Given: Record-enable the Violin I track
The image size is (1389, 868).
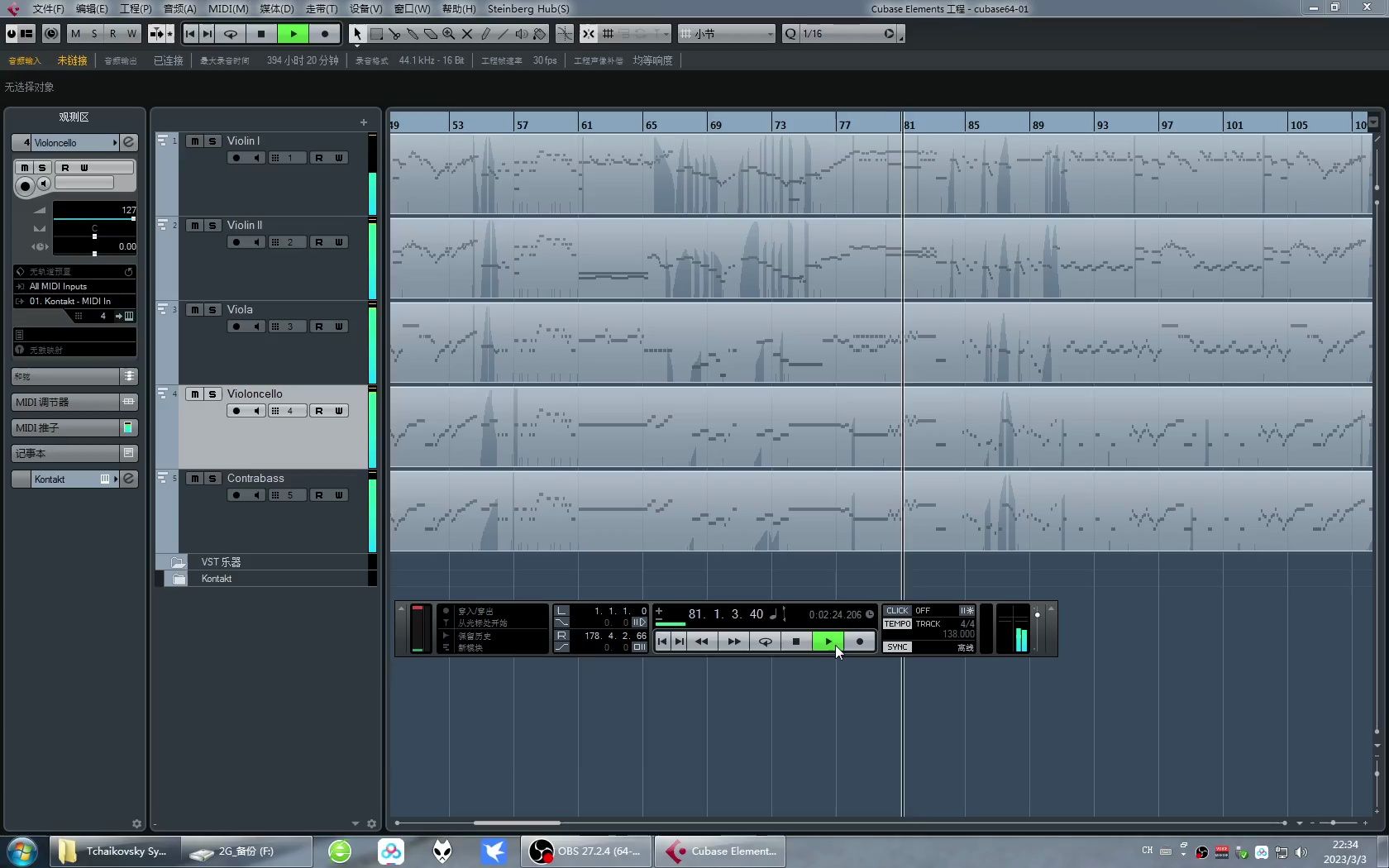Looking at the screenshot, I should (237, 158).
